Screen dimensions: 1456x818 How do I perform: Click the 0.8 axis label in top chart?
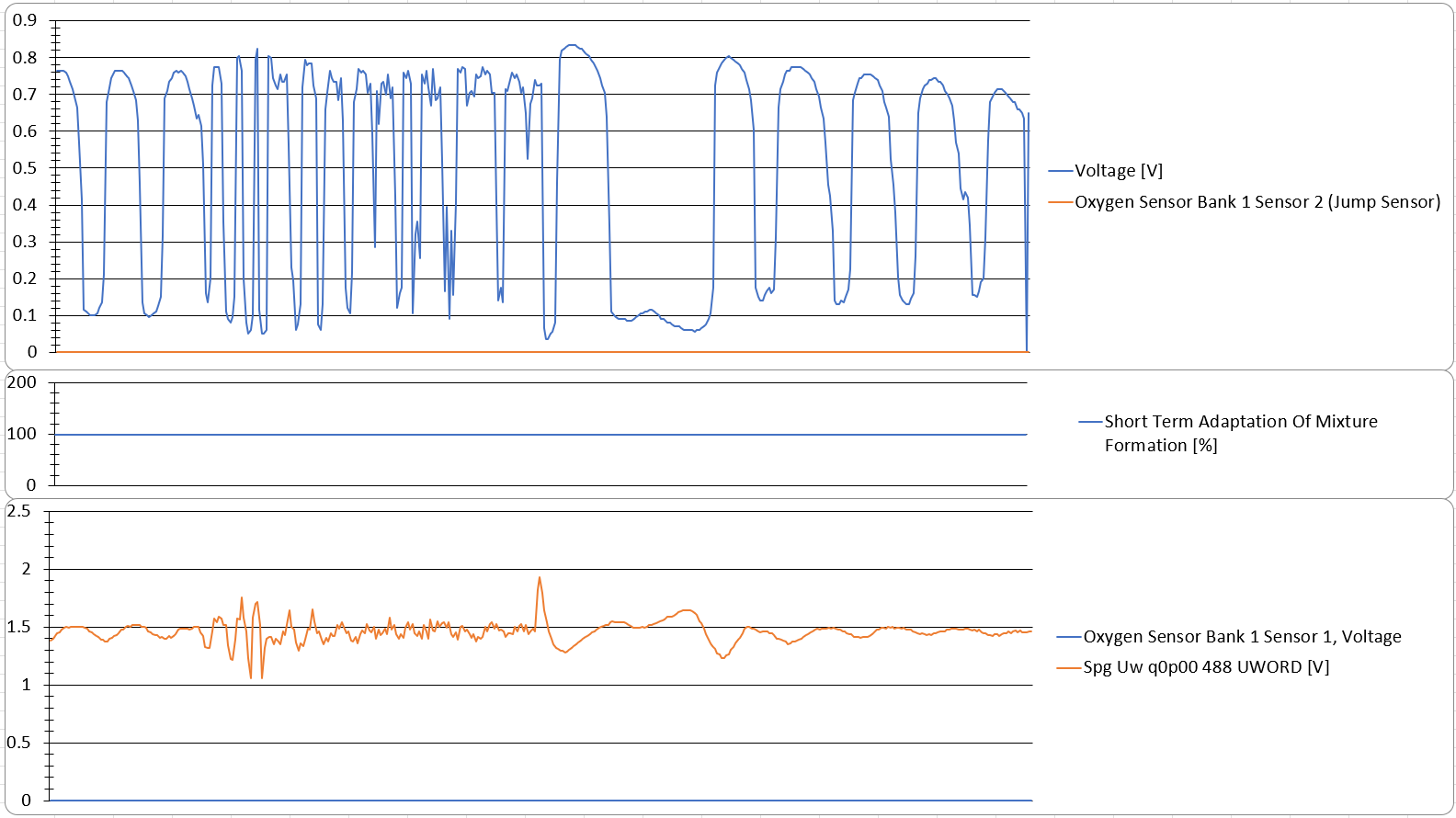[x=25, y=57]
